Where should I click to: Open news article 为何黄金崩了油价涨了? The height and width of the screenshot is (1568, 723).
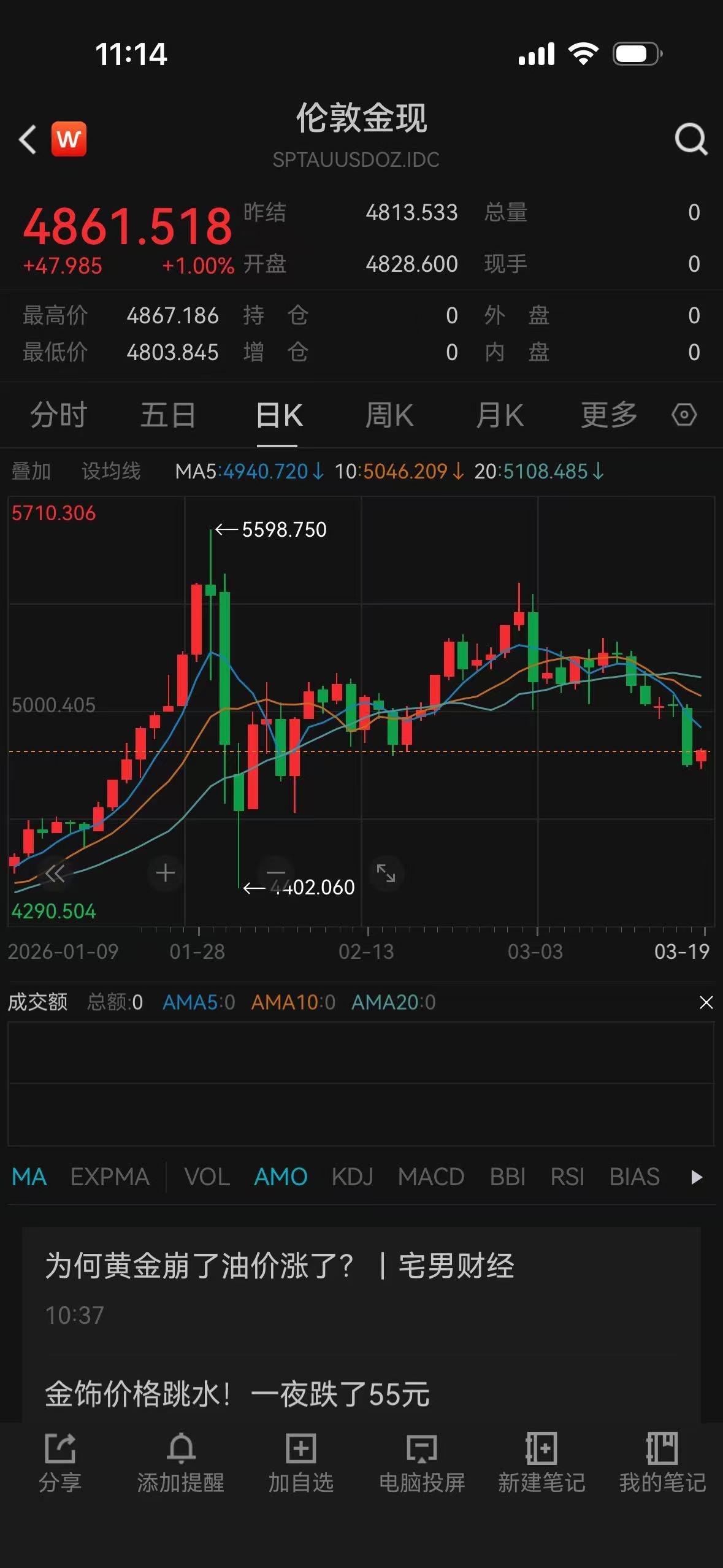[x=279, y=1266]
